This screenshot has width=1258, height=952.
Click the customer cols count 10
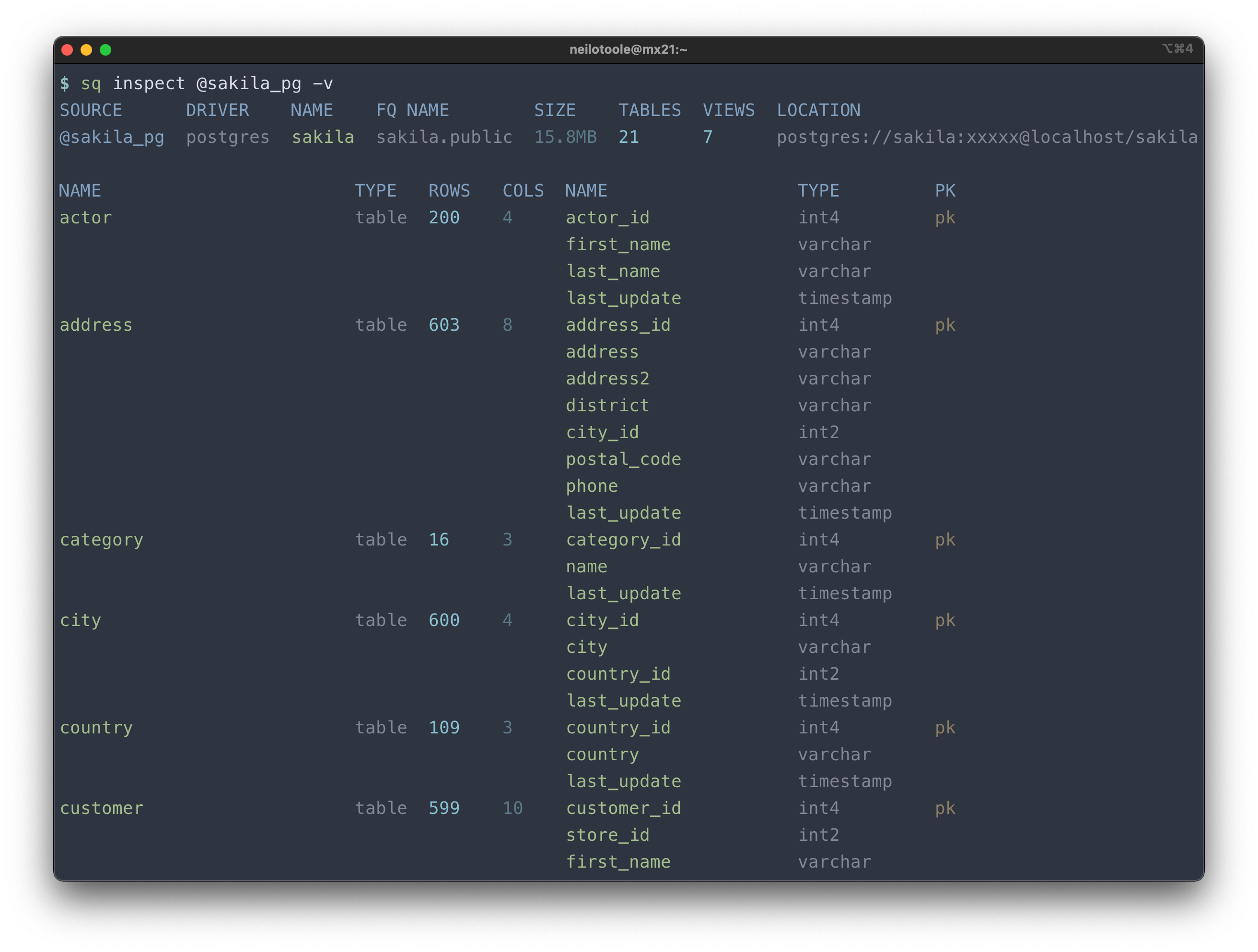point(513,808)
